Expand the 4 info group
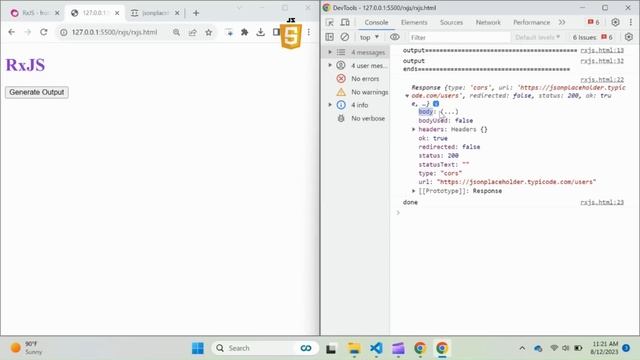The height and width of the screenshot is (360, 640). click(x=329, y=105)
